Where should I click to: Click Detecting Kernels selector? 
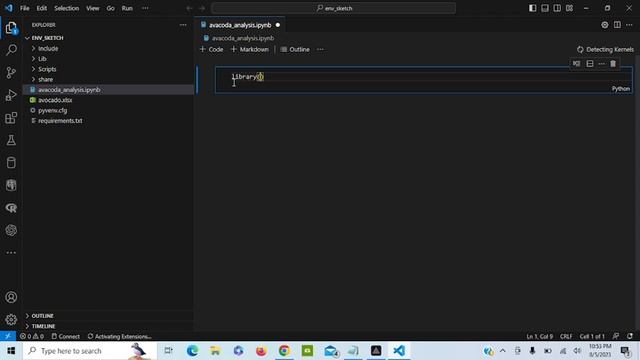click(605, 49)
